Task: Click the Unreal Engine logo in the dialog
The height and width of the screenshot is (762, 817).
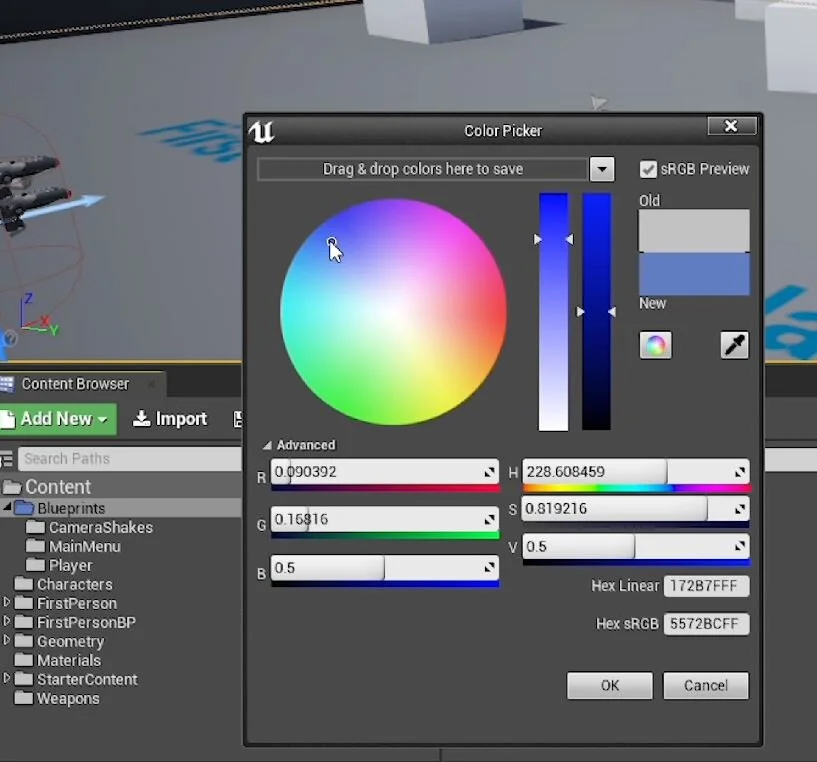Action: click(x=261, y=131)
